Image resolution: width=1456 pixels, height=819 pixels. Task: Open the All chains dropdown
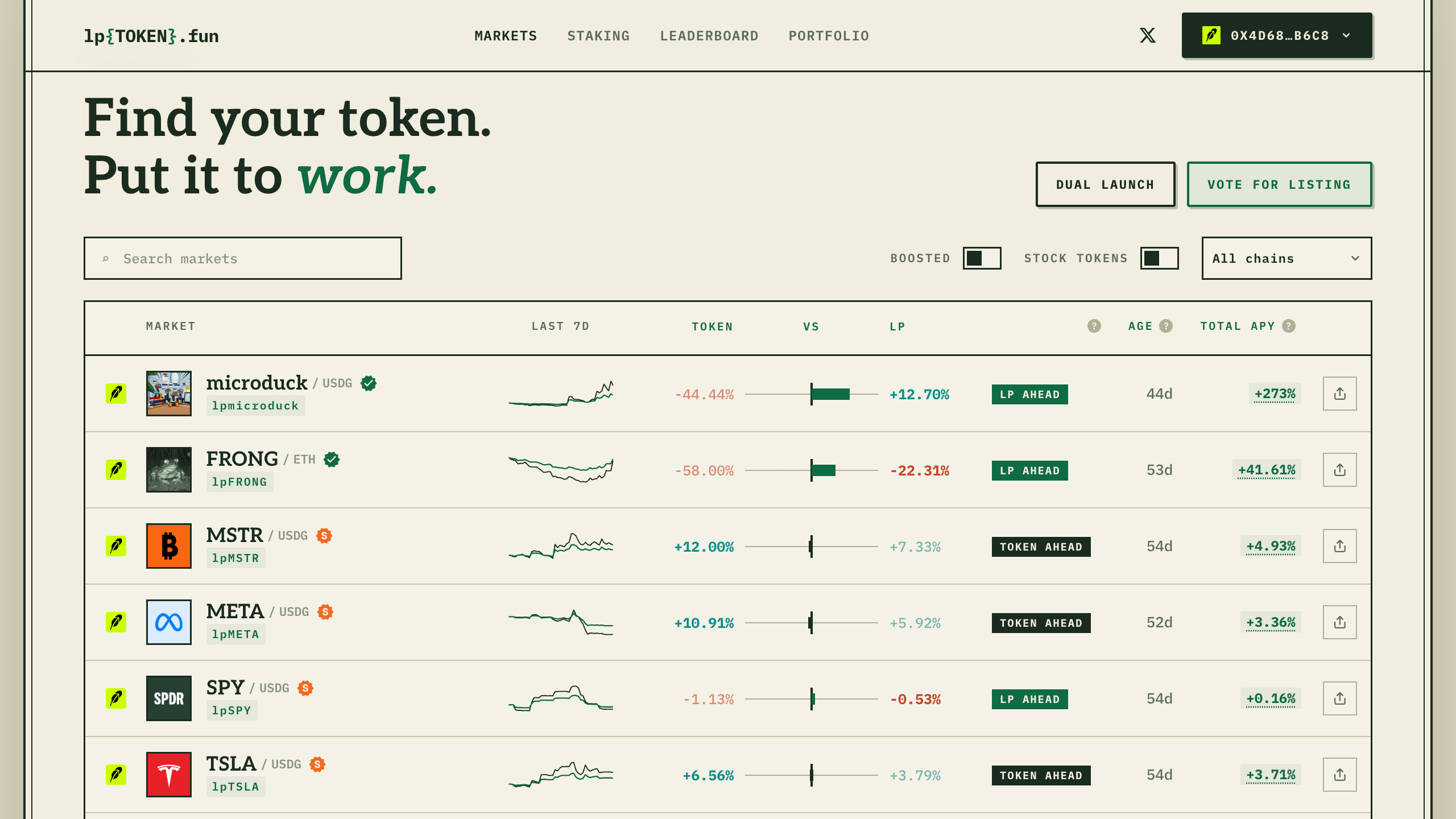1287,258
